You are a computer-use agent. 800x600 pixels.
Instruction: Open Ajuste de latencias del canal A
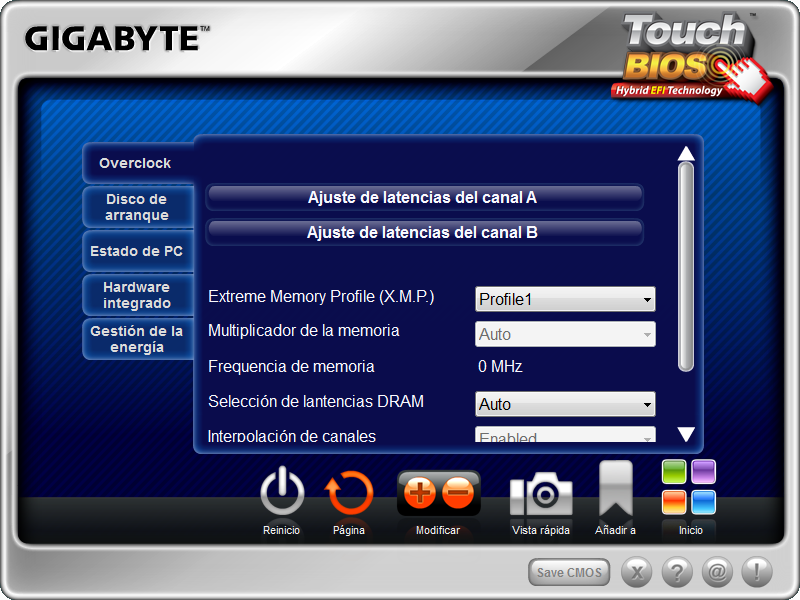click(x=423, y=198)
